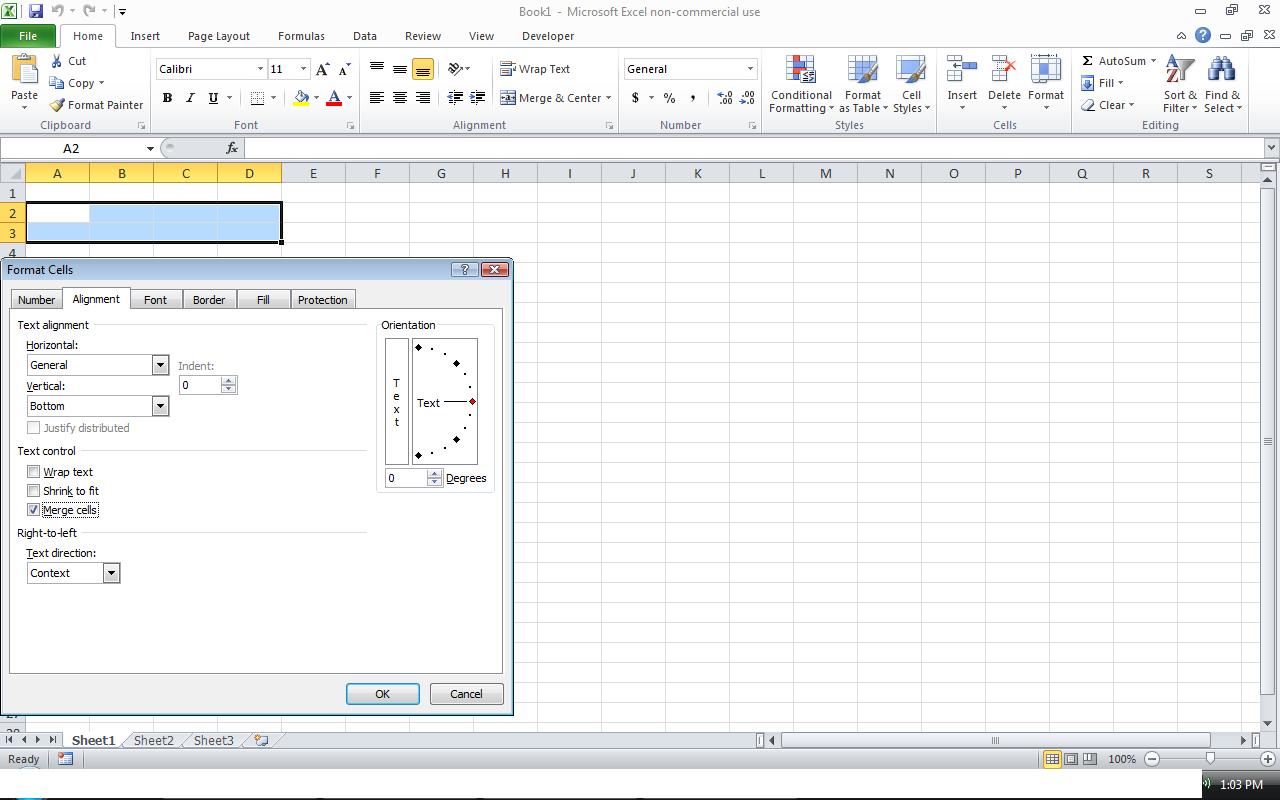
Task: Switch to Sheet2
Action: click(x=153, y=740)
